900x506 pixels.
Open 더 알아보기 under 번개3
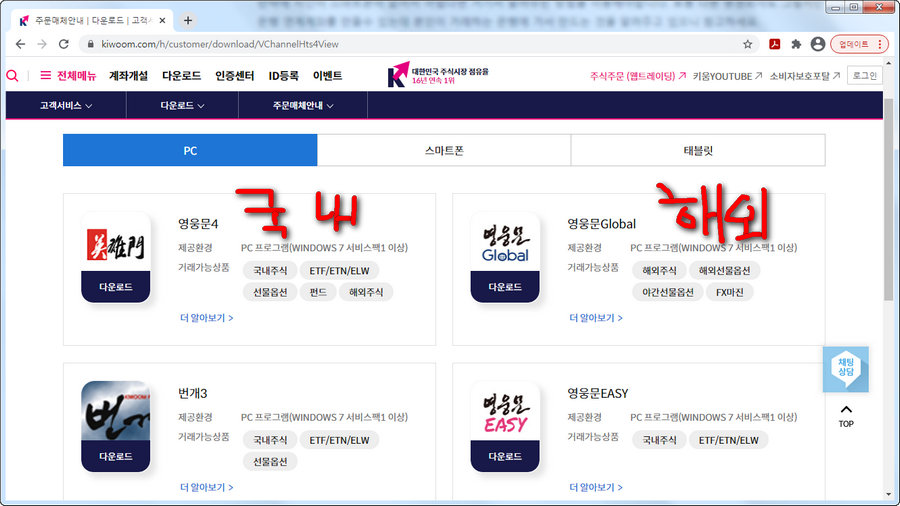tap(207, 487)
